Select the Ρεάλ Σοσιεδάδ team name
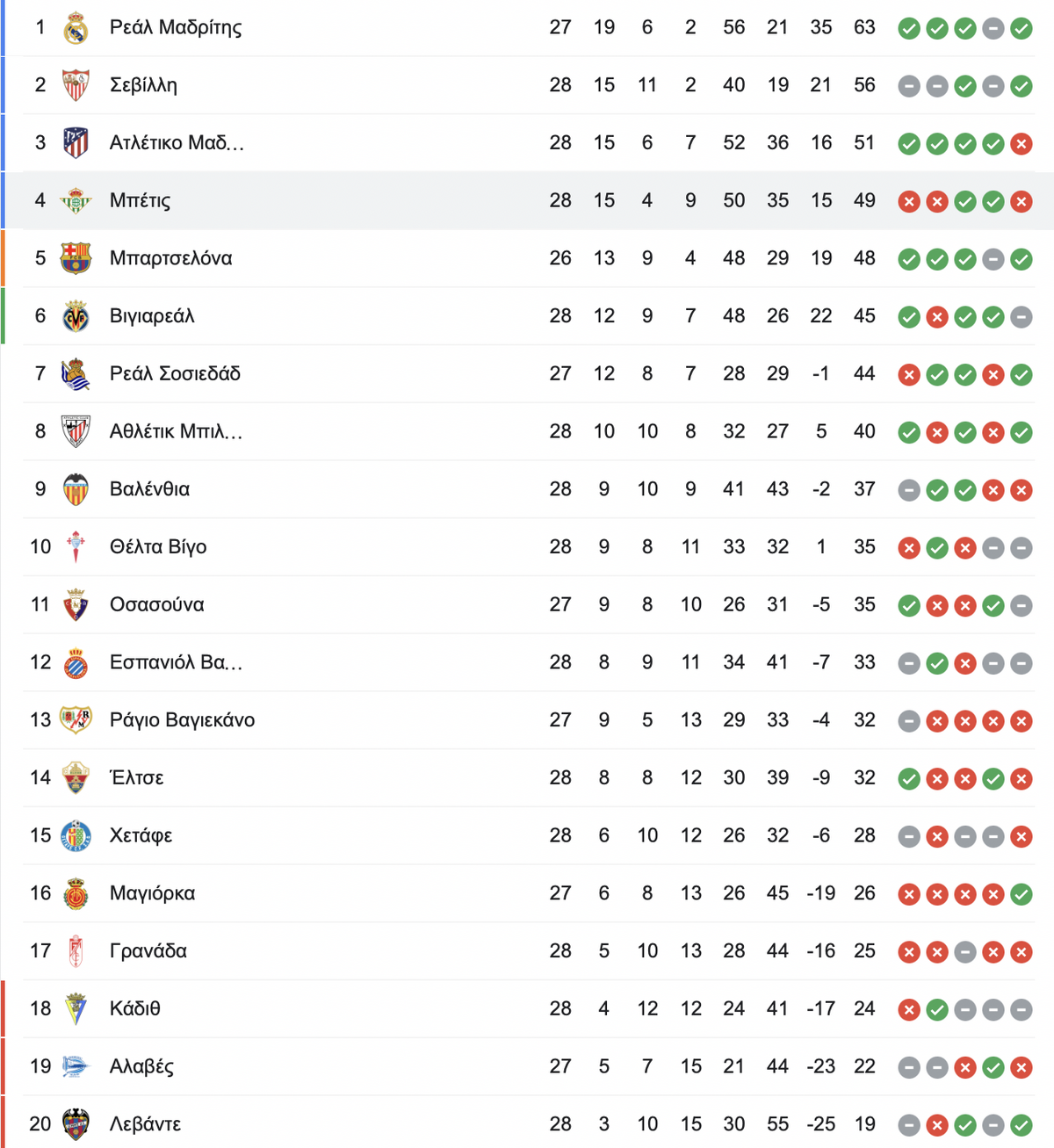 pos(175,373)
